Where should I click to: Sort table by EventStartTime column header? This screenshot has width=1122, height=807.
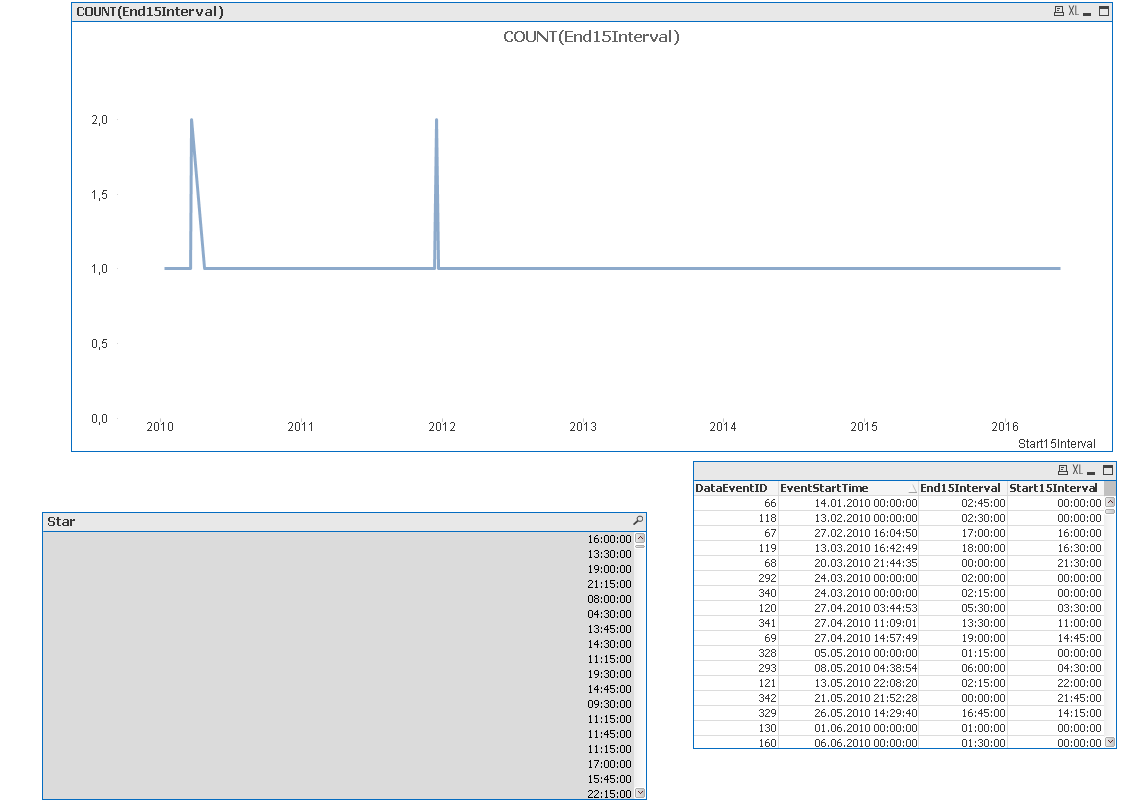point(847,488)
